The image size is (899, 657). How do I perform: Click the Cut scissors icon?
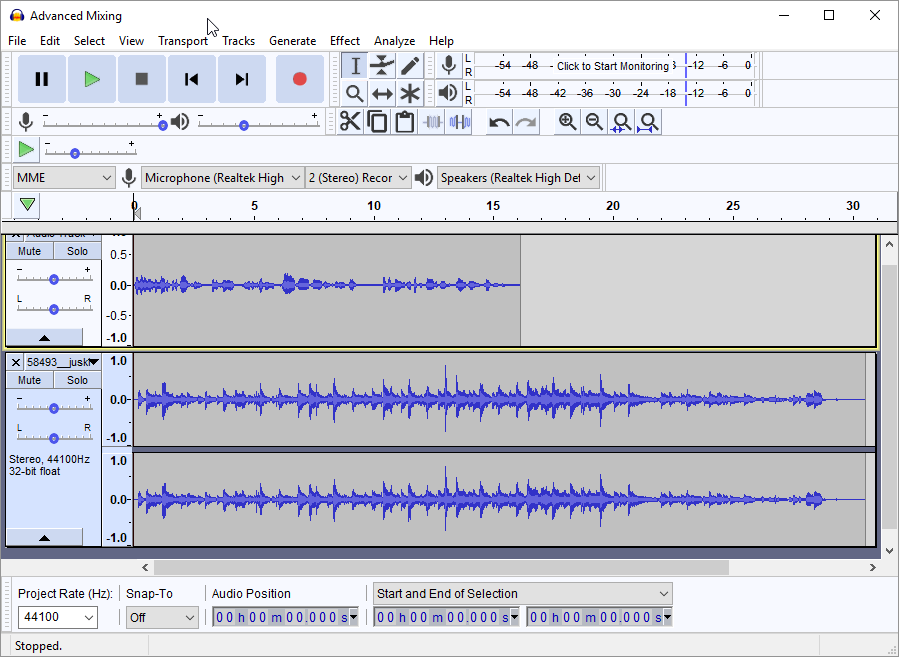click(x=350, y=122)
